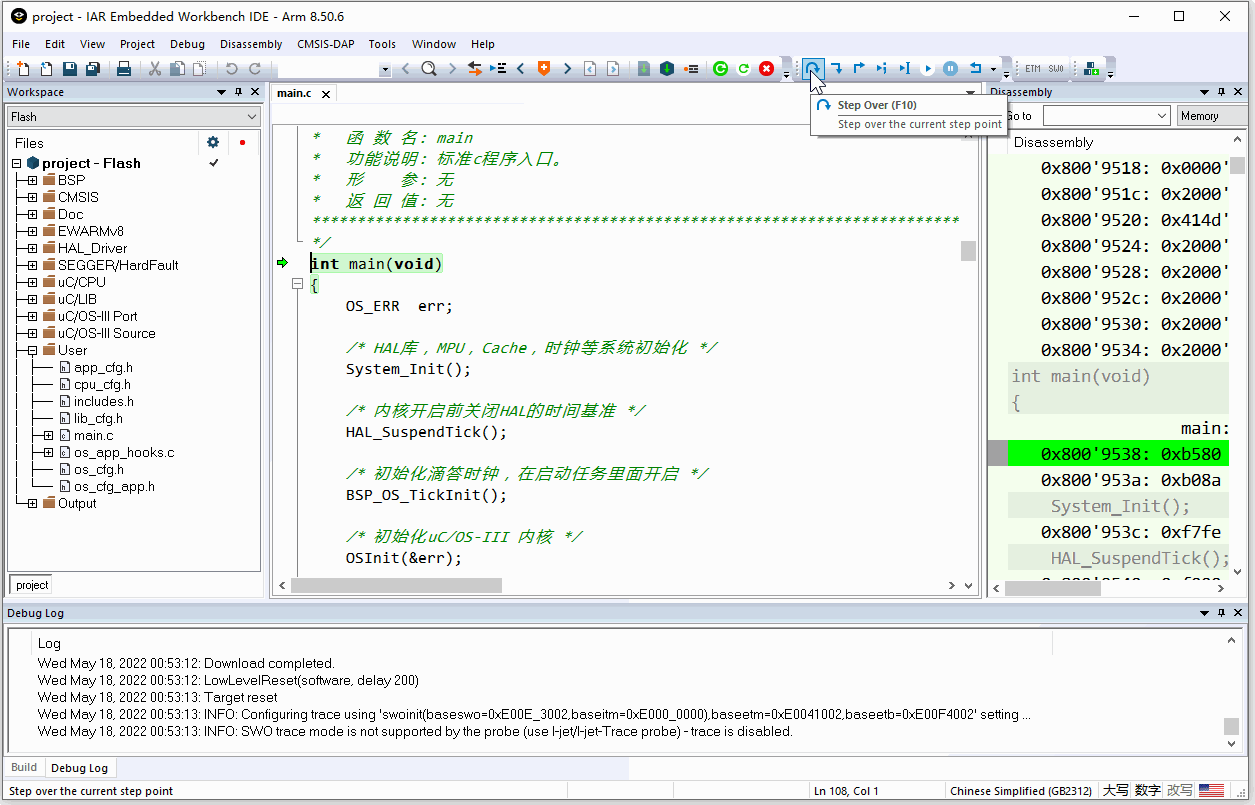1255x805 pixels.
Task: Switch to the Build tab
Action: [x=24, y=768]
